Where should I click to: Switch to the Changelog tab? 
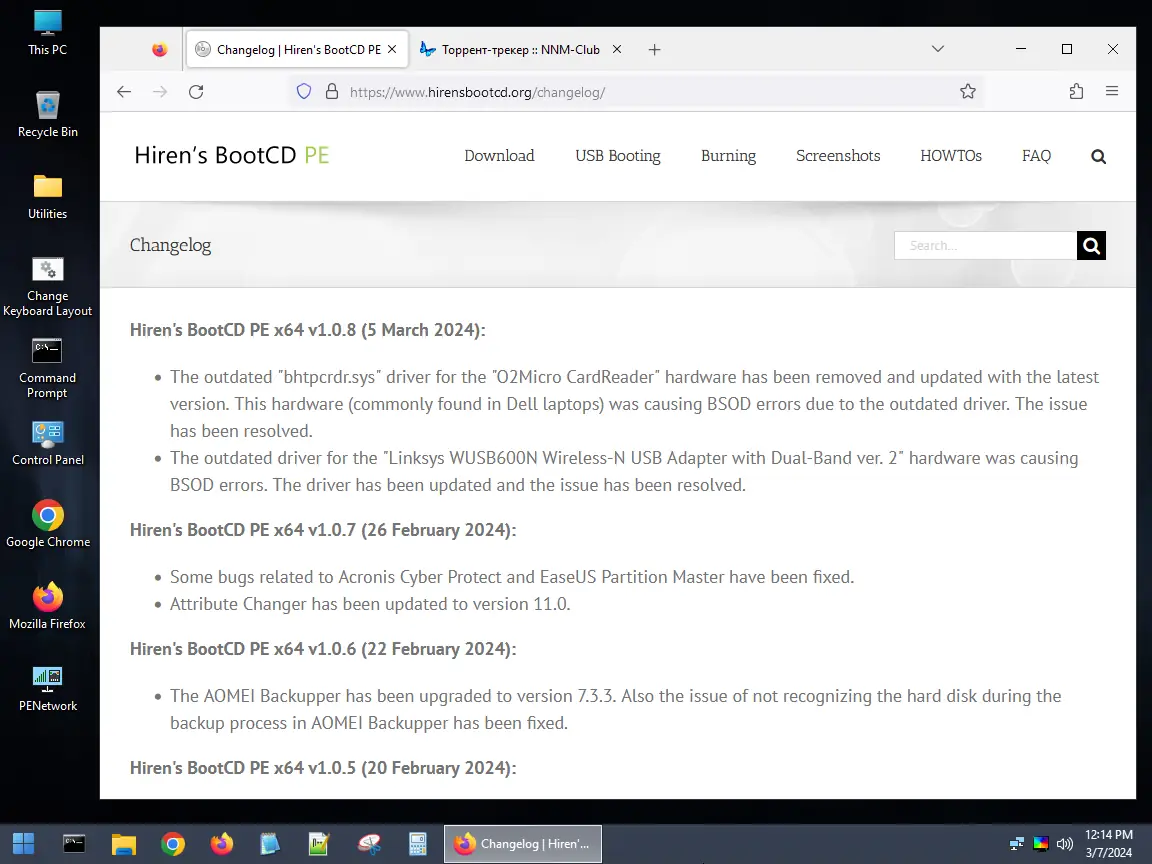pyautogui.click(x=298, y=49)
